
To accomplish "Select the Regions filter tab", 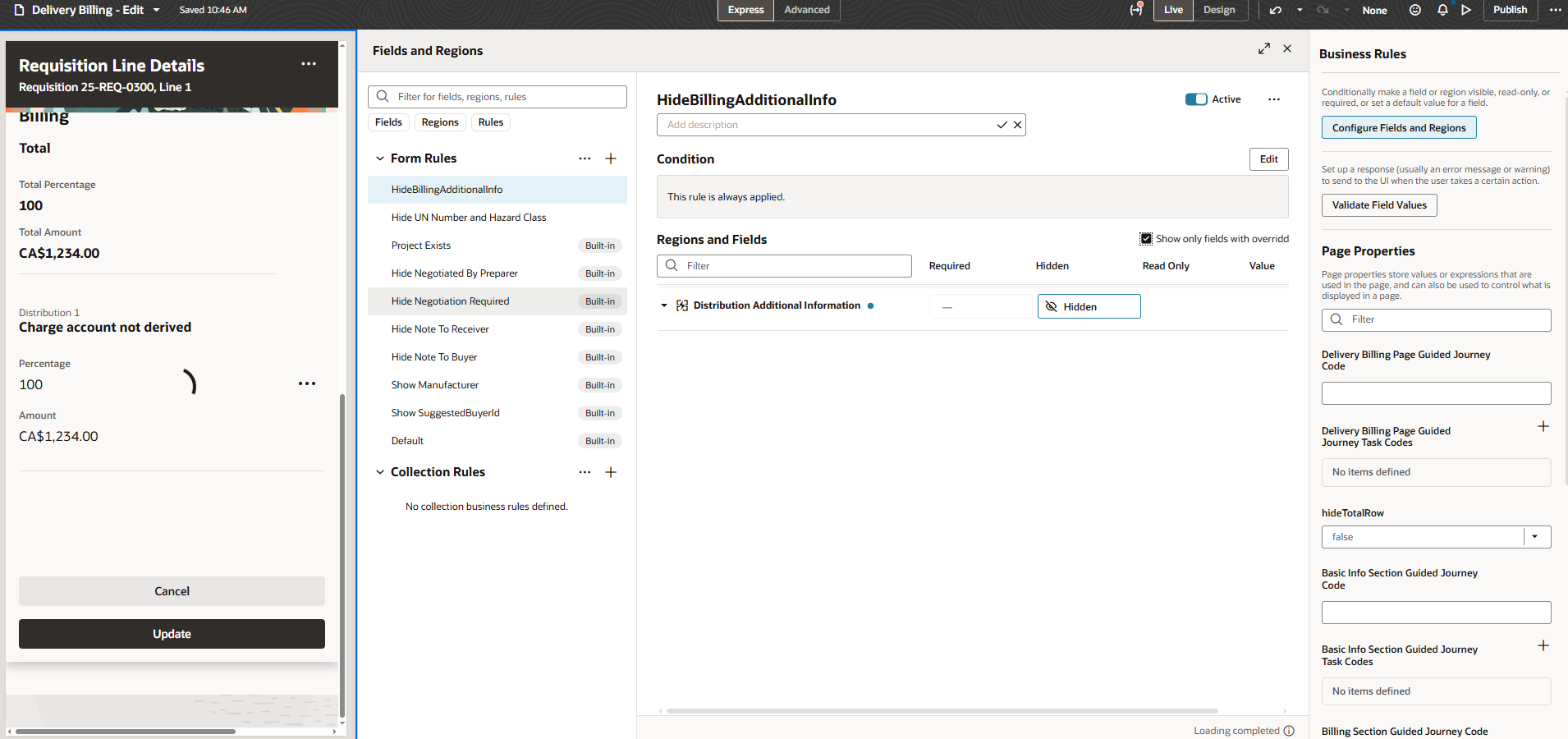I will [x=440, y=122].
